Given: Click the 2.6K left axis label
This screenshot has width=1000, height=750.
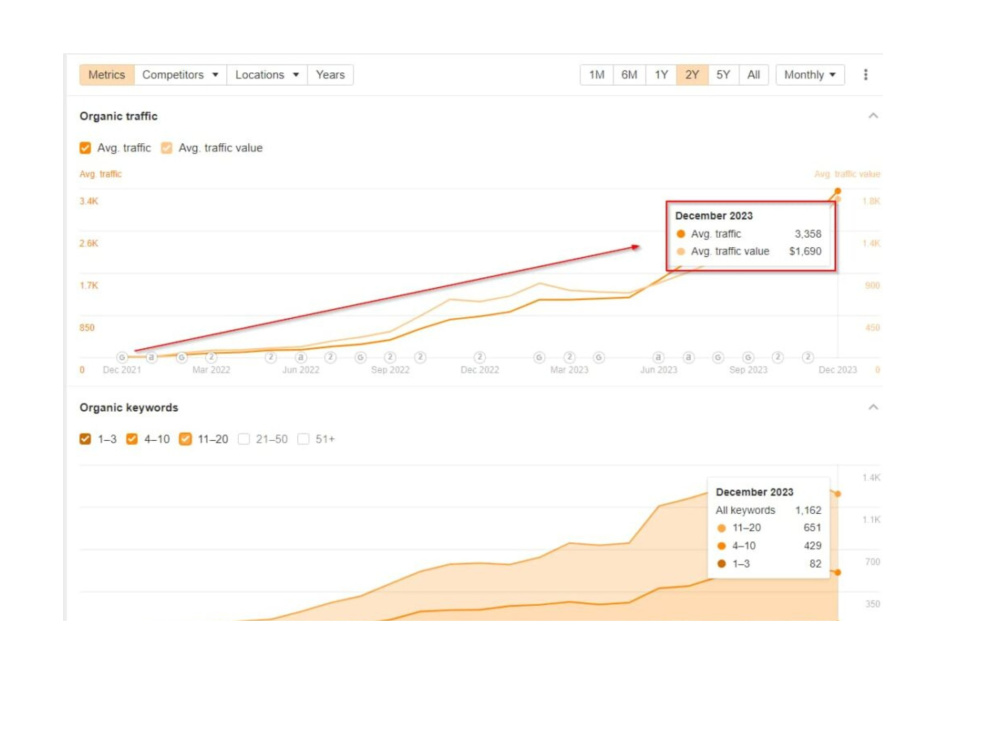Looking at the screenshot, I should point(89,243).
